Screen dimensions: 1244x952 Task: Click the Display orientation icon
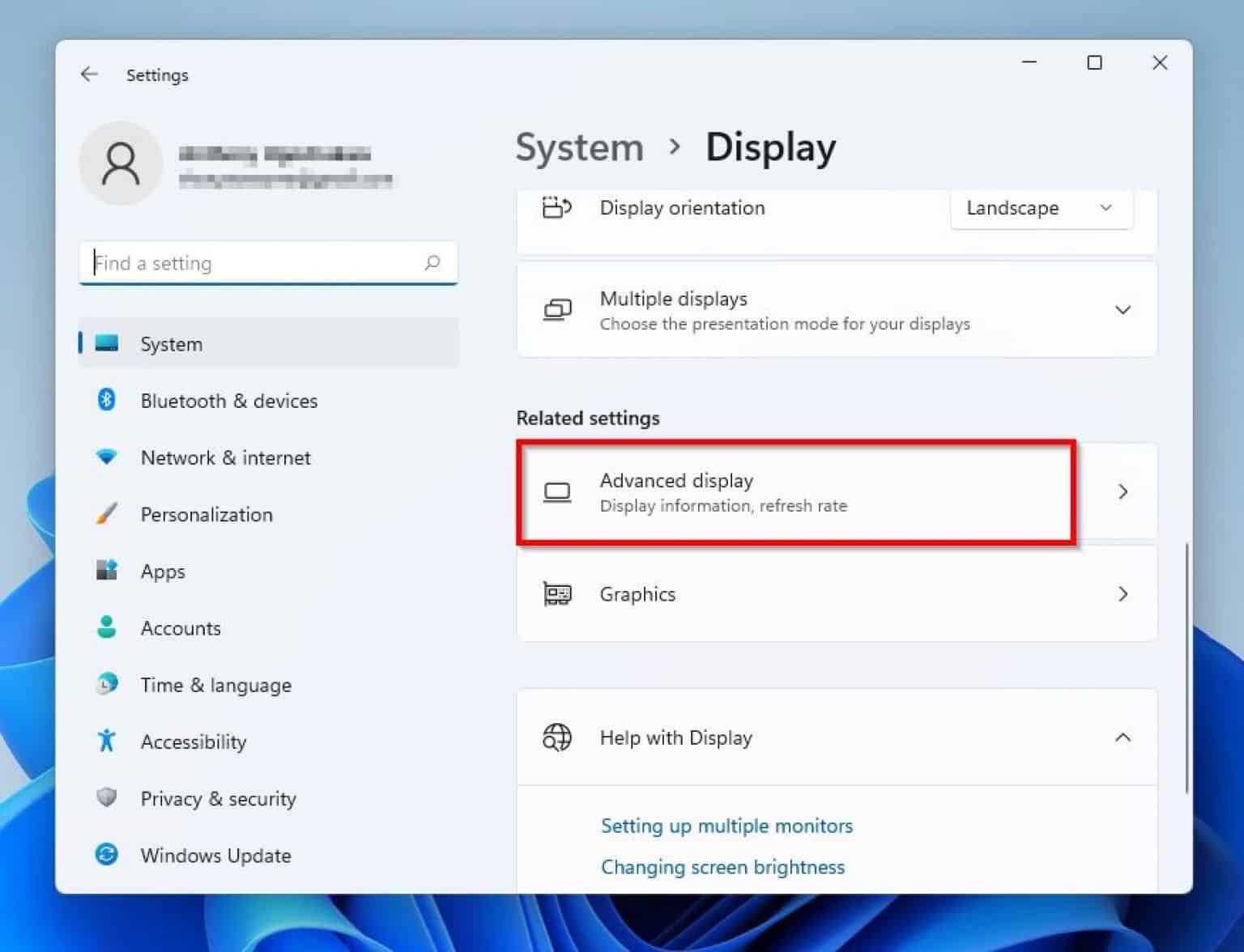coord(556,207)
